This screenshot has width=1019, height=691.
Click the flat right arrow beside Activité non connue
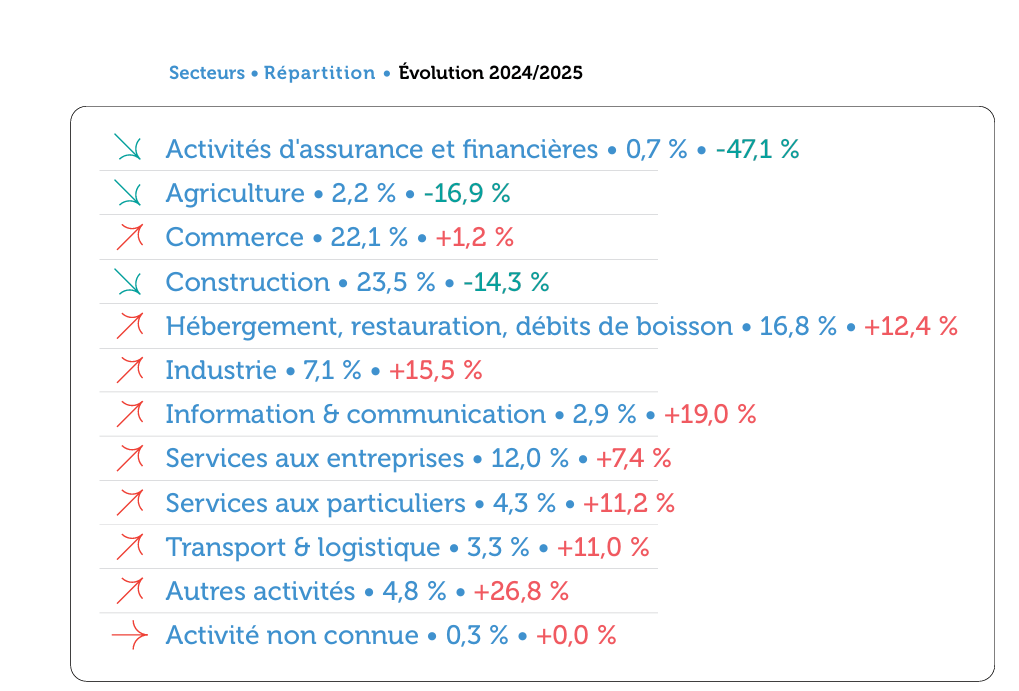point(129,634)
